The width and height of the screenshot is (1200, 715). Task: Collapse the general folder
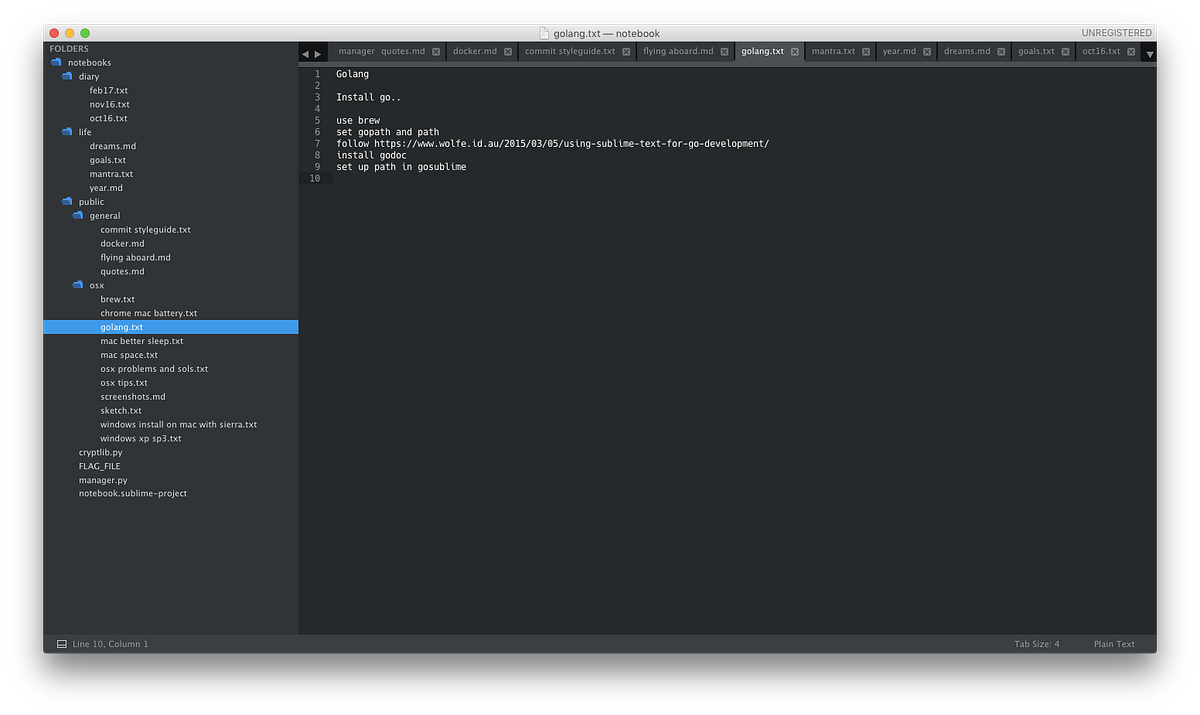78,216
